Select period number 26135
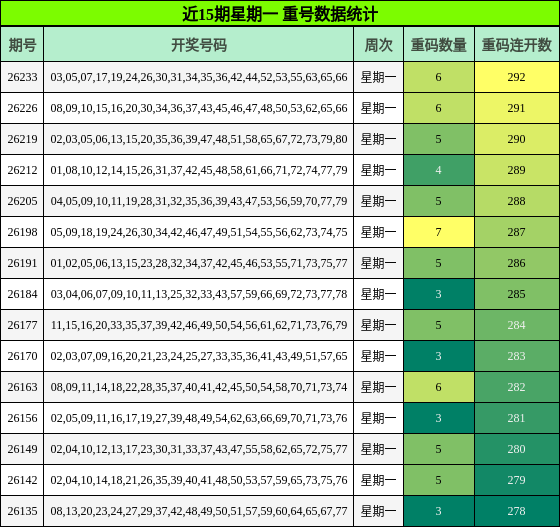 22,511
